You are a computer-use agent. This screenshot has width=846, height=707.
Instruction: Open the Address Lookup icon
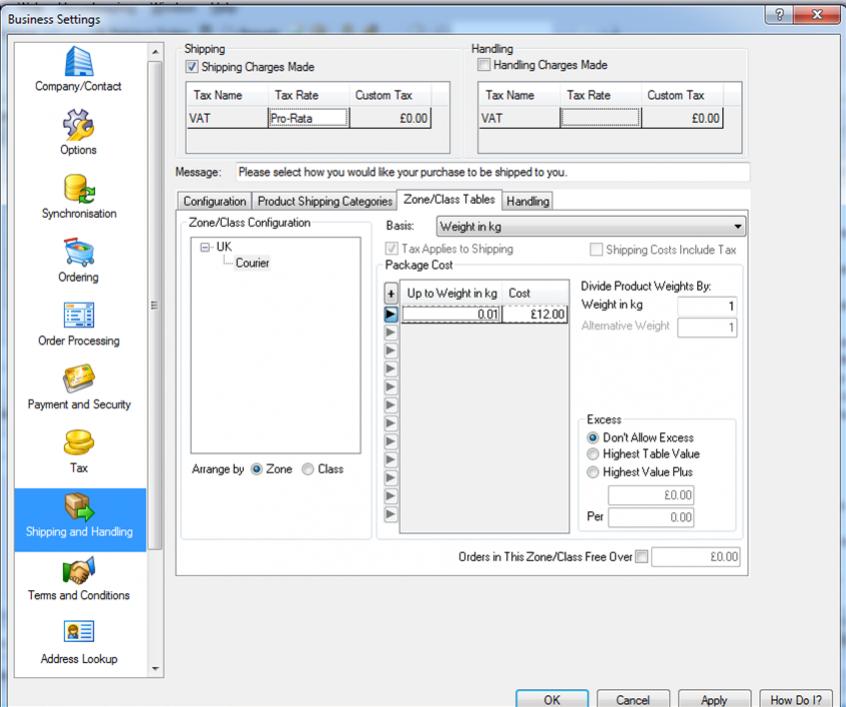pyautogui.click(x=78, y=633)
